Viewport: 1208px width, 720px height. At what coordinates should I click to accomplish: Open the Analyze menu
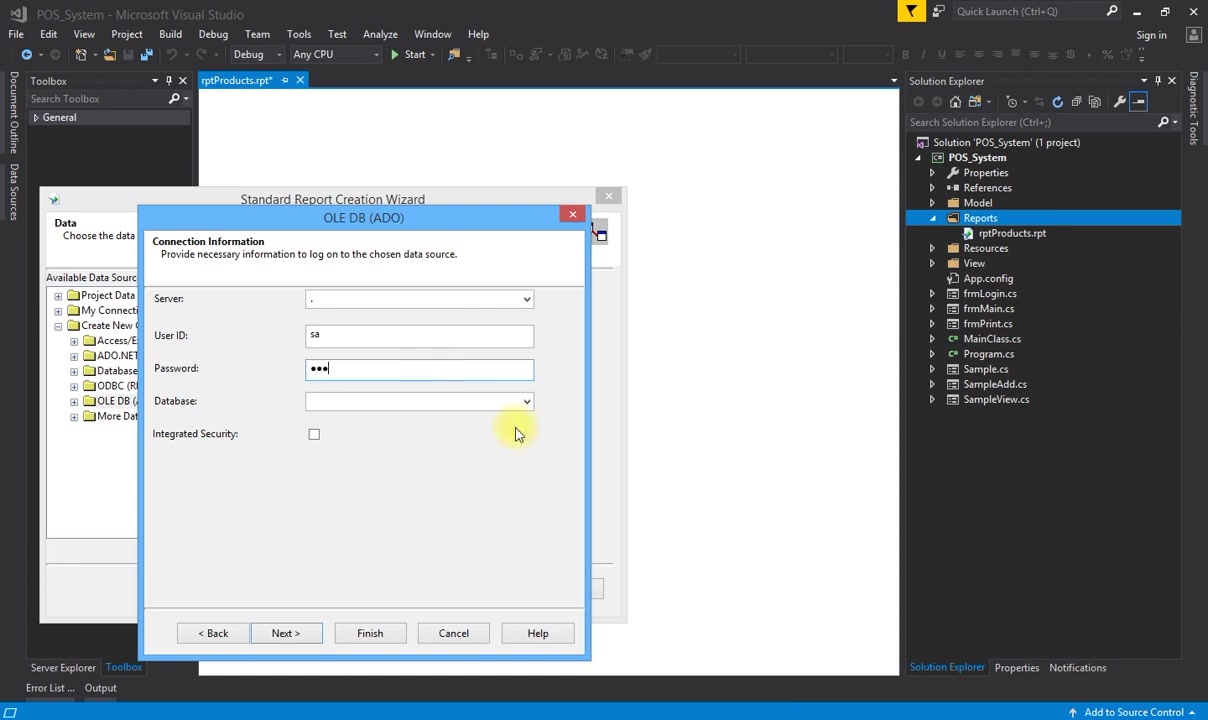(380, 34)
